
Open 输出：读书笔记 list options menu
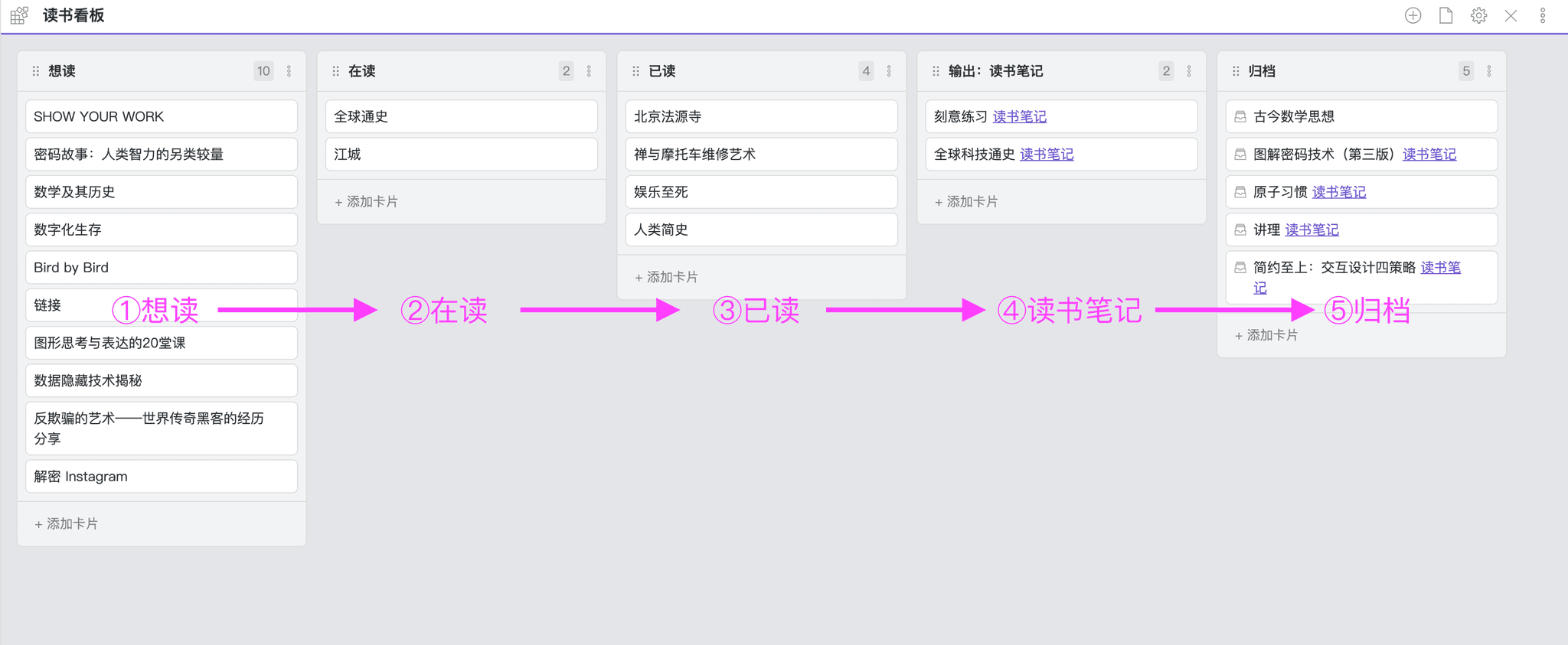tap(1189, 71)
